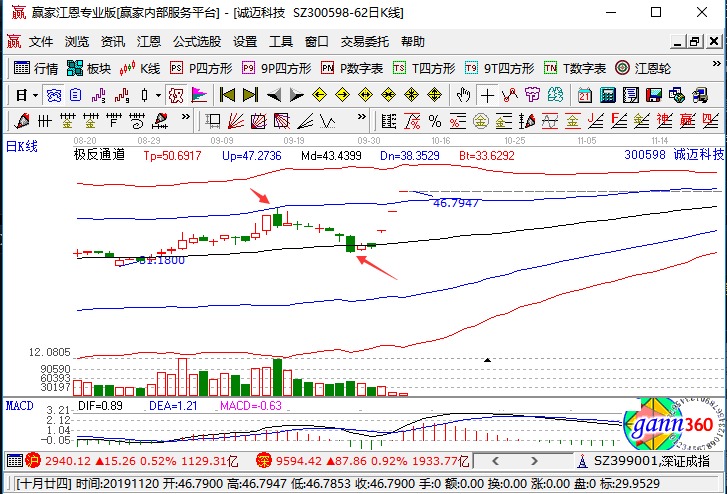Open the 窗口 menu
Viewport: 727px width, 494px height.
(317, 42)
